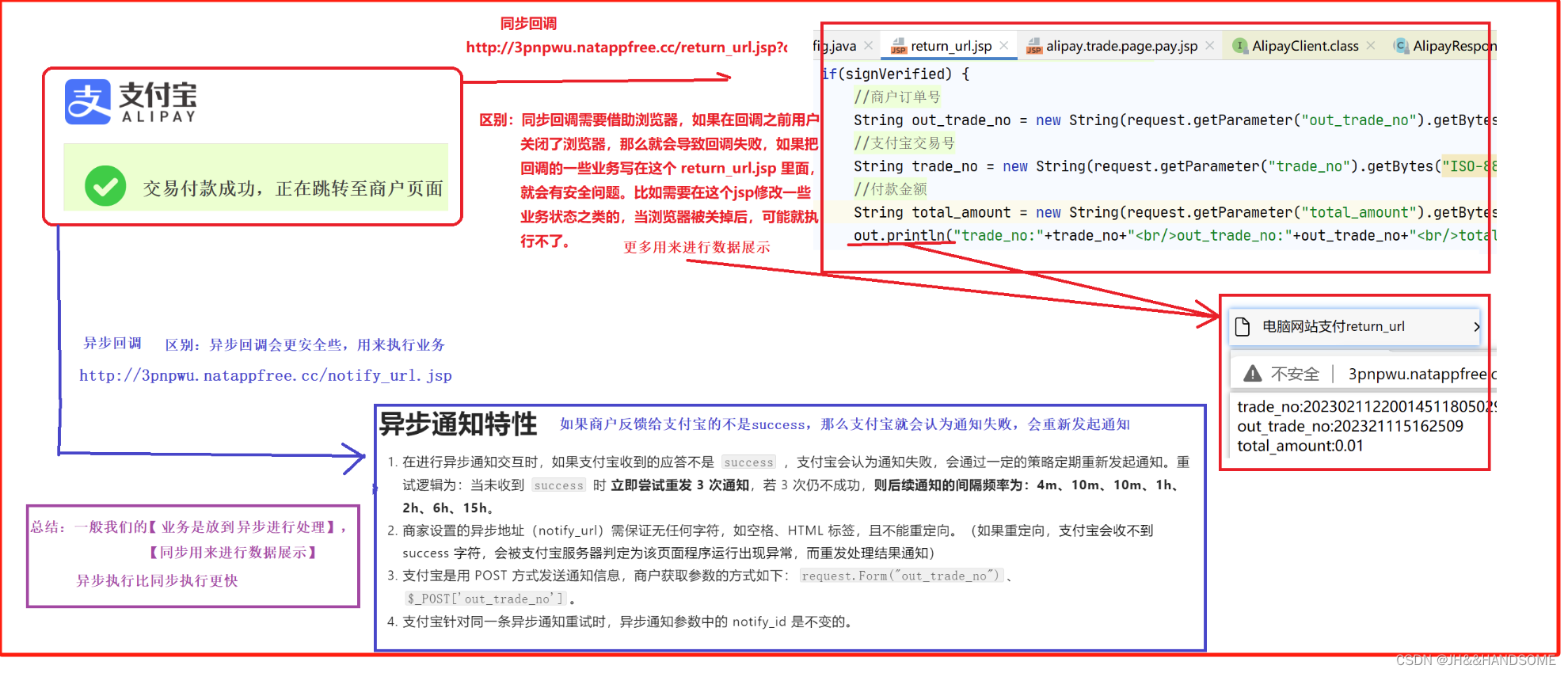Click the comment //商户订单号
The height and width of the screenshot is (673, 1568).
(897, 97)
